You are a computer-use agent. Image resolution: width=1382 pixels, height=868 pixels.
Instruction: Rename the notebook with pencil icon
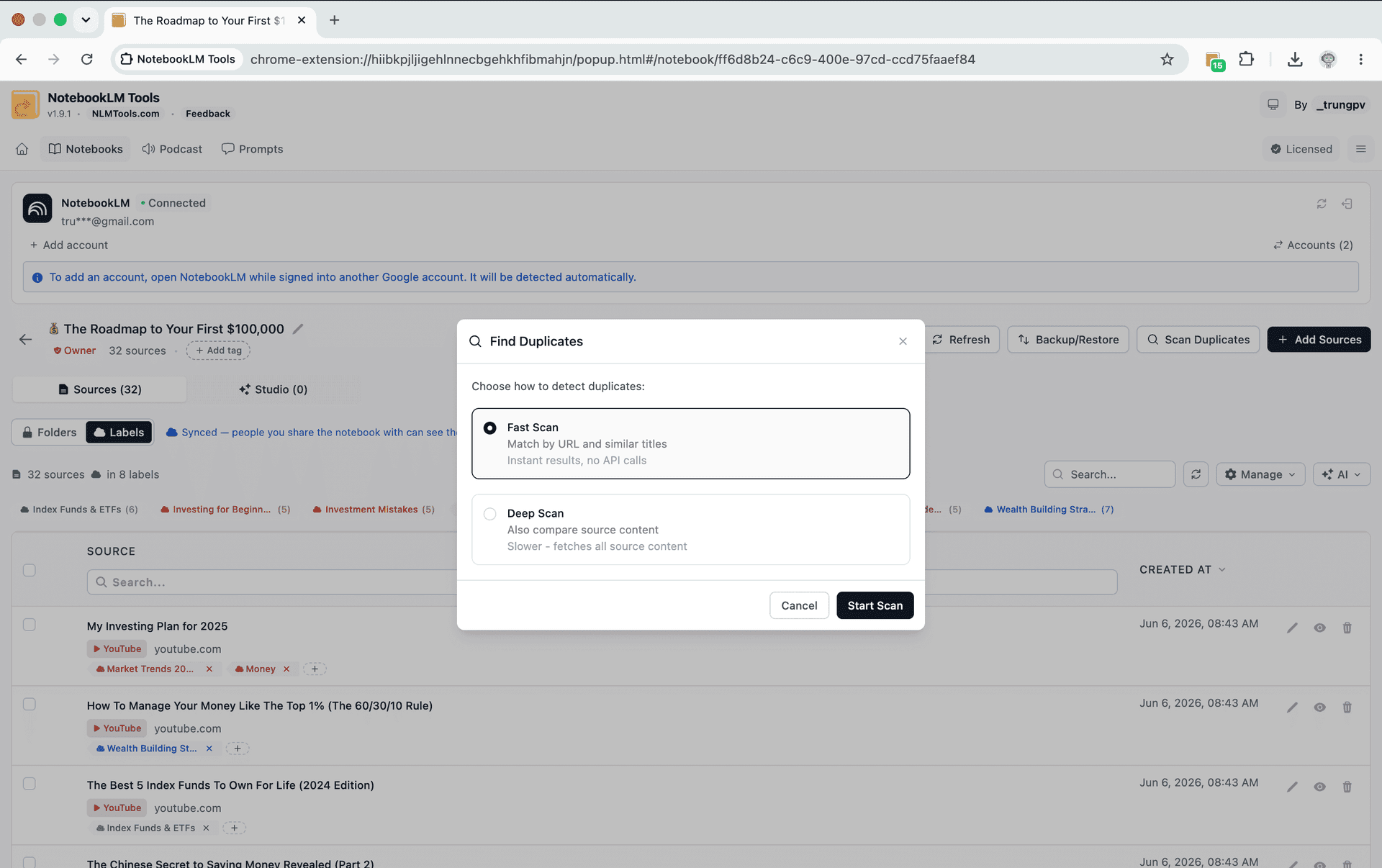(x=298, y=329)
